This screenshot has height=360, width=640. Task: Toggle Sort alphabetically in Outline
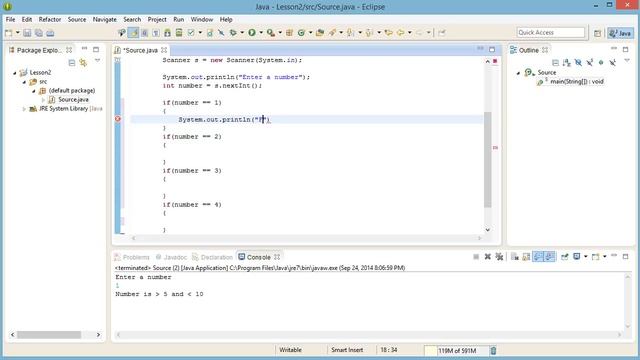point(567,62)
